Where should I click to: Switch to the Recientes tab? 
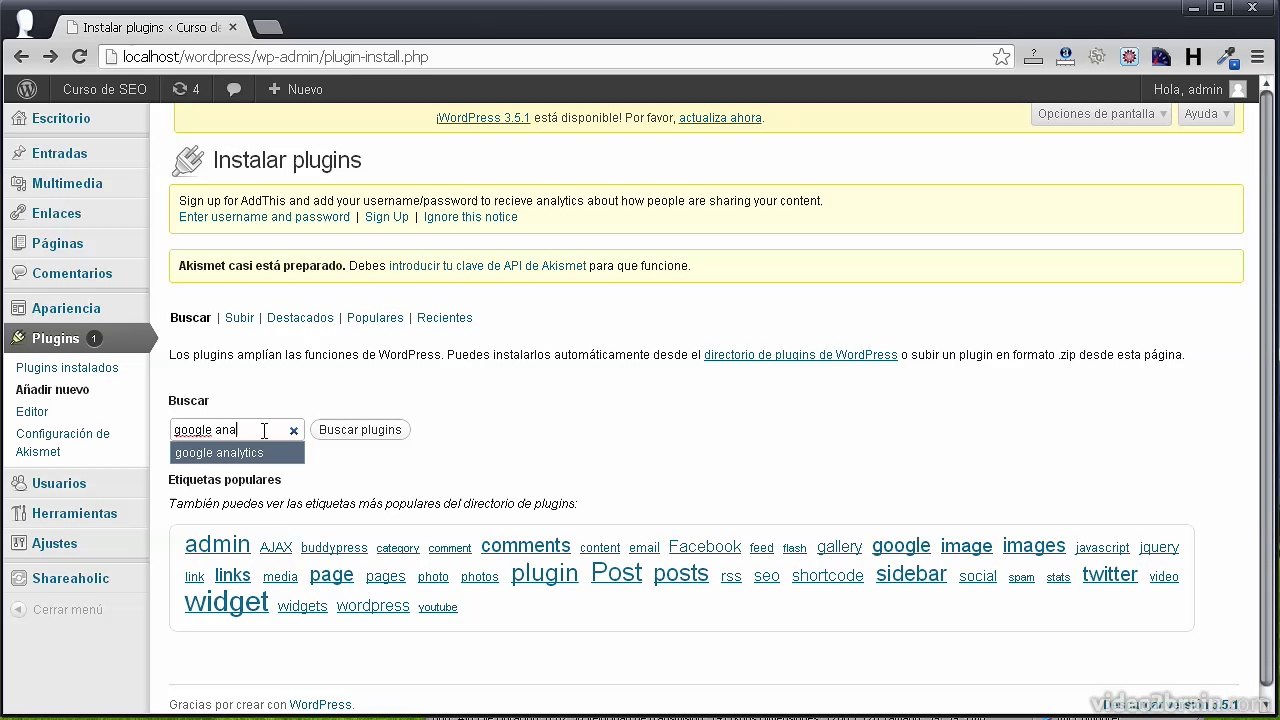coord(444,318)
